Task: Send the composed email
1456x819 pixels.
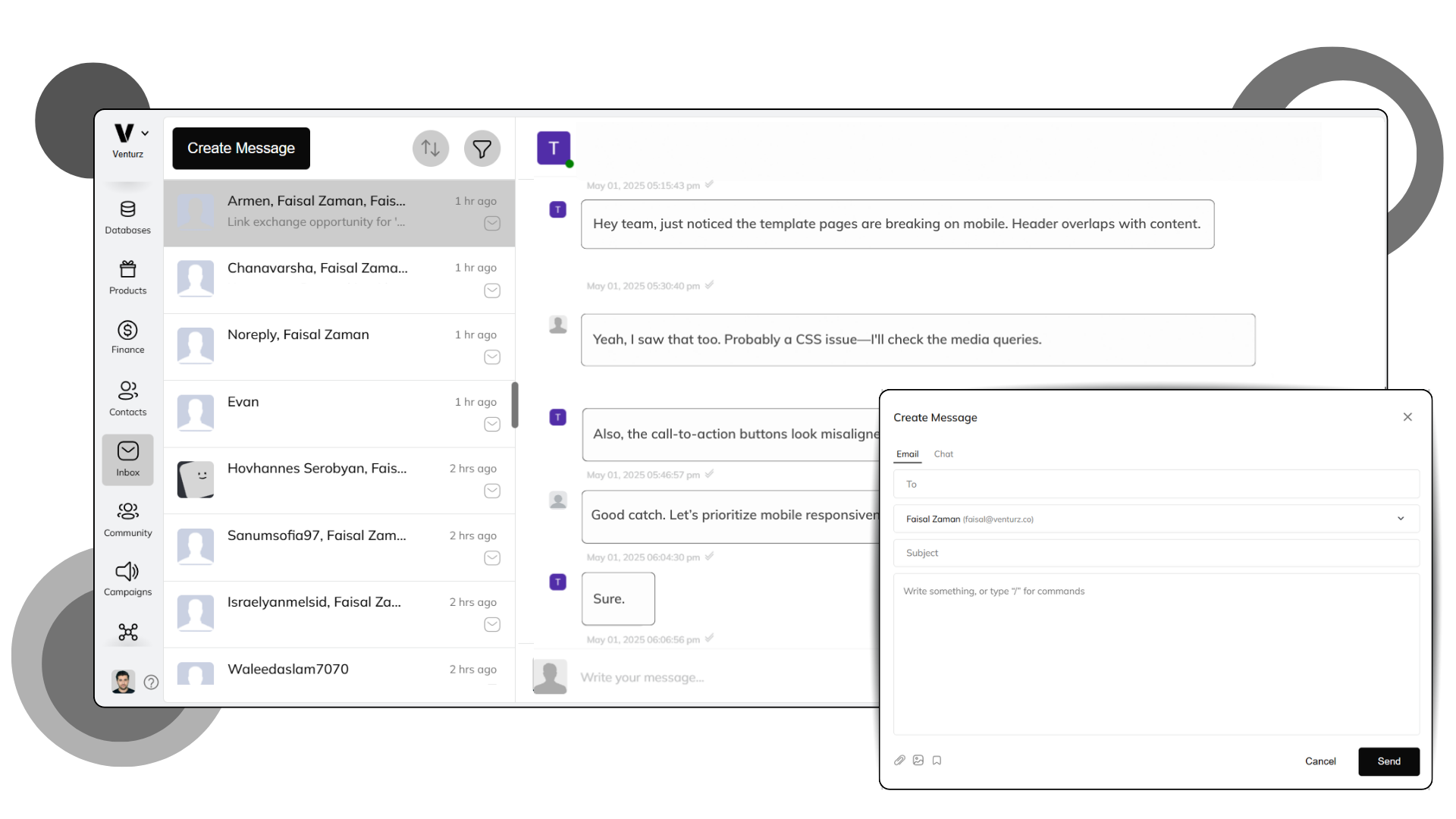Action: pos(1389,761)
